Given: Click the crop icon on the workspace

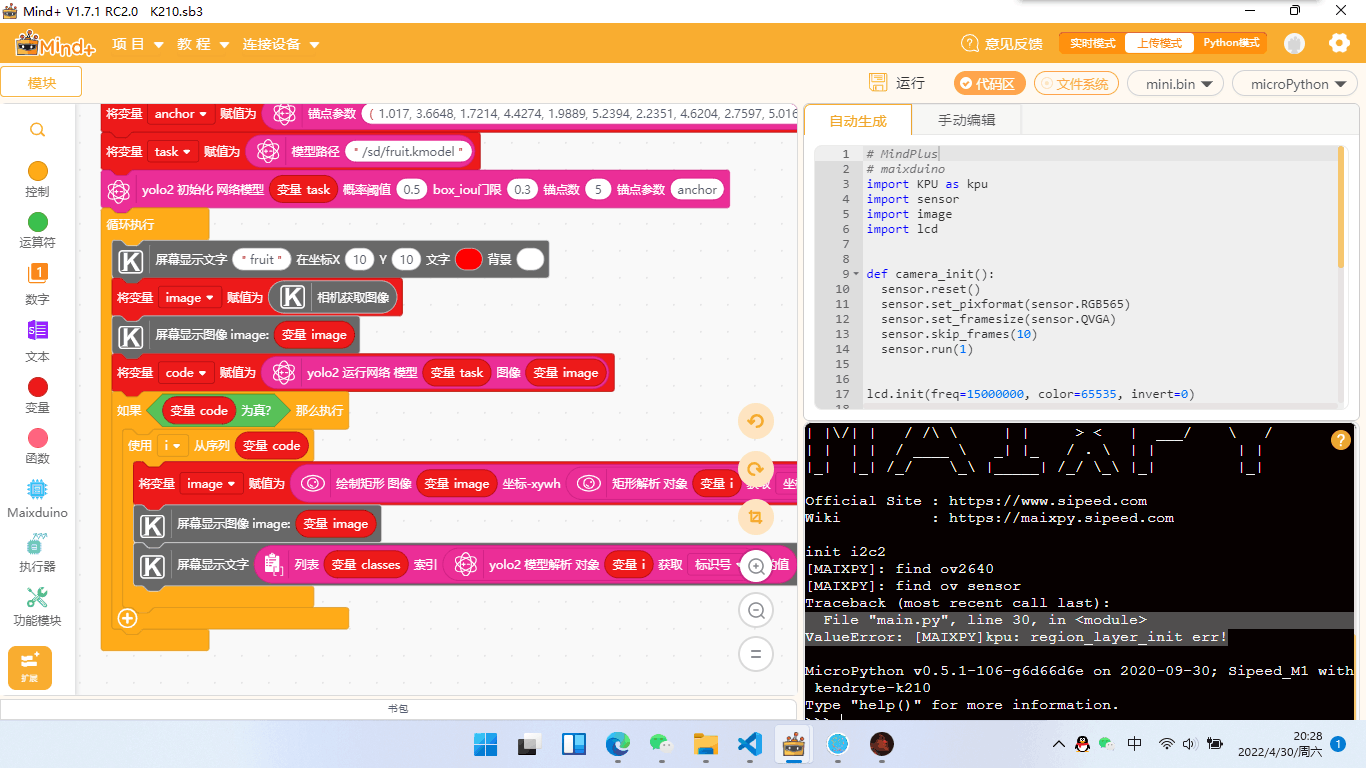Looking at the screenshot, I should (755, 517).
